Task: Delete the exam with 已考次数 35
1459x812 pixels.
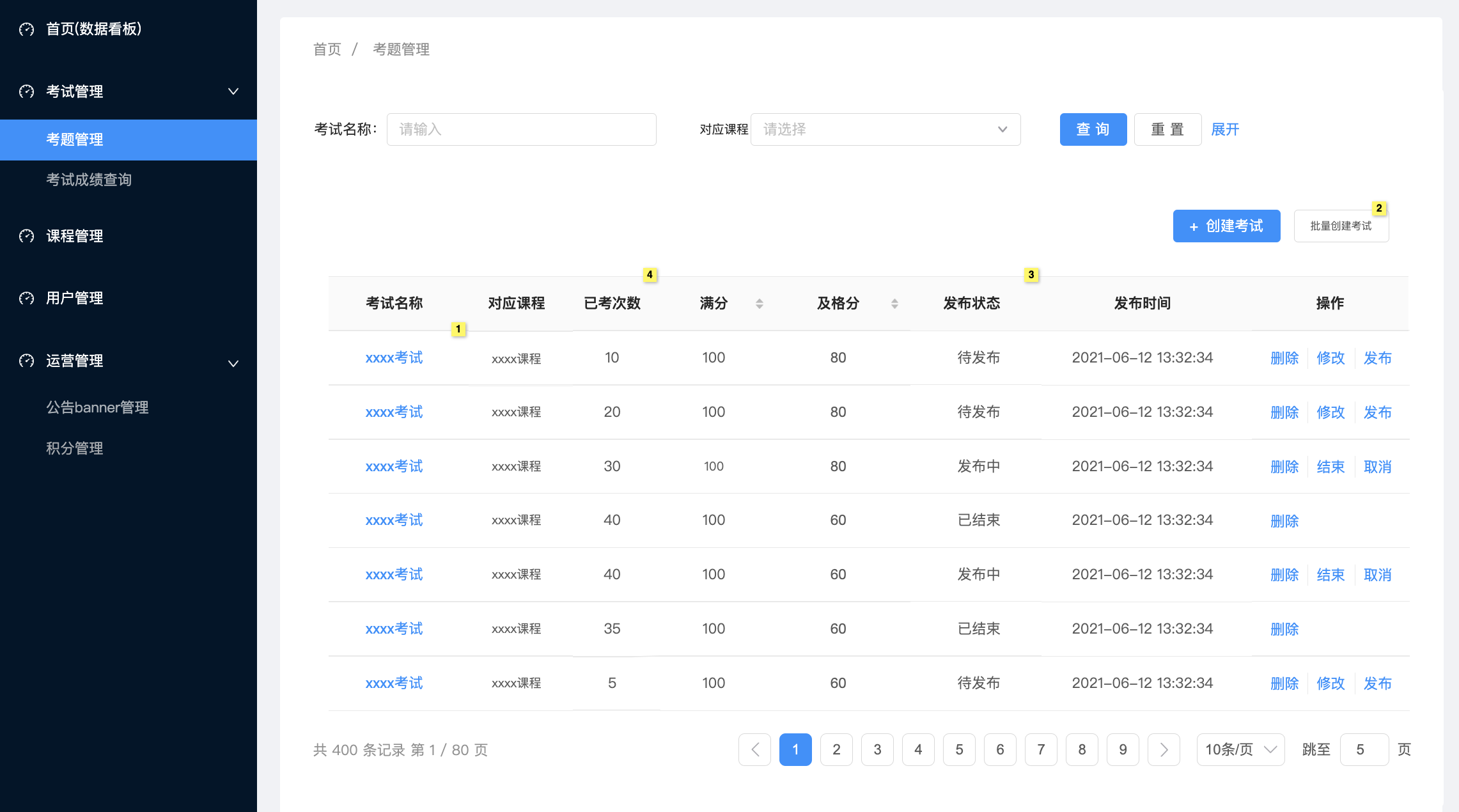Action: pyautogui.click(x=1284, y=629)
